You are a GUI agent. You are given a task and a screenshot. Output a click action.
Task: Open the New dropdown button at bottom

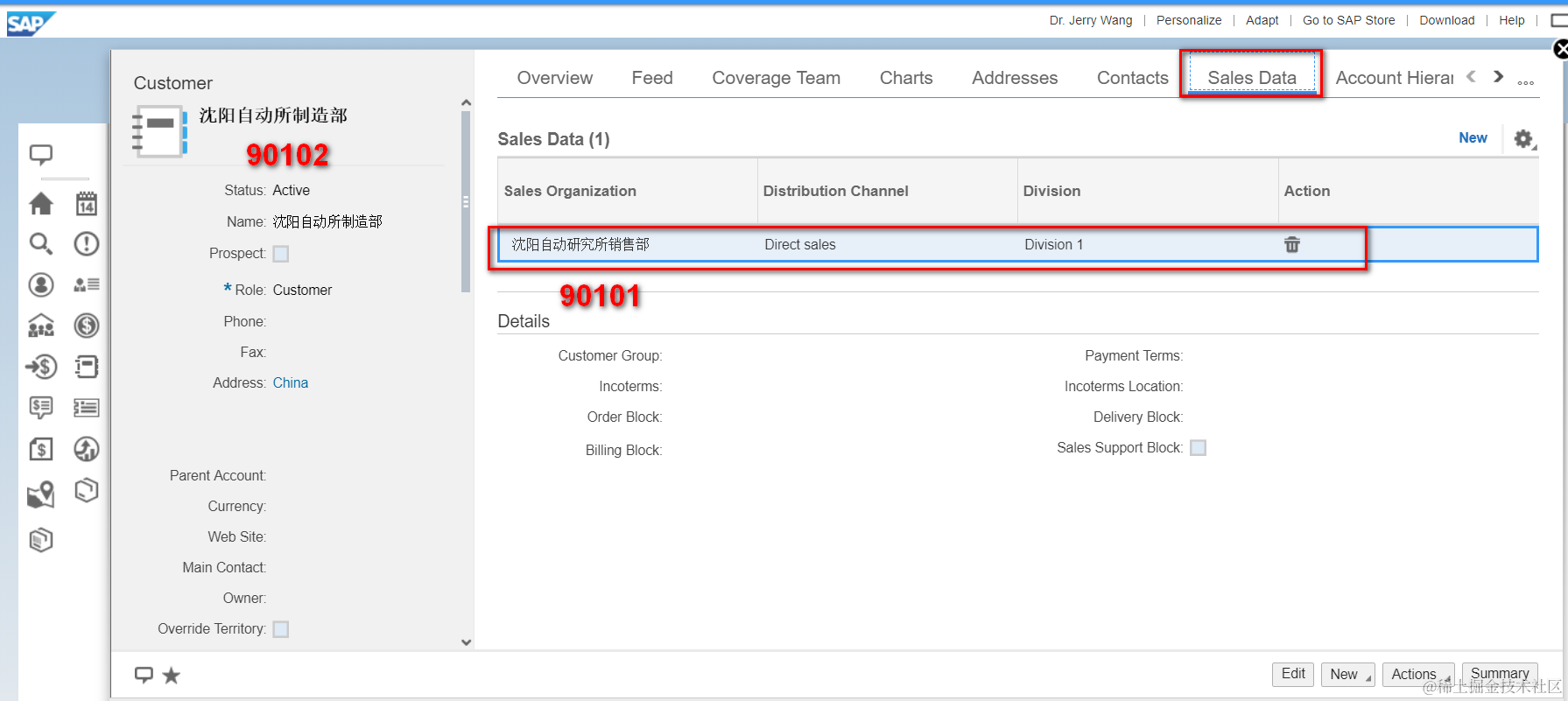[x=1348, y=674]
